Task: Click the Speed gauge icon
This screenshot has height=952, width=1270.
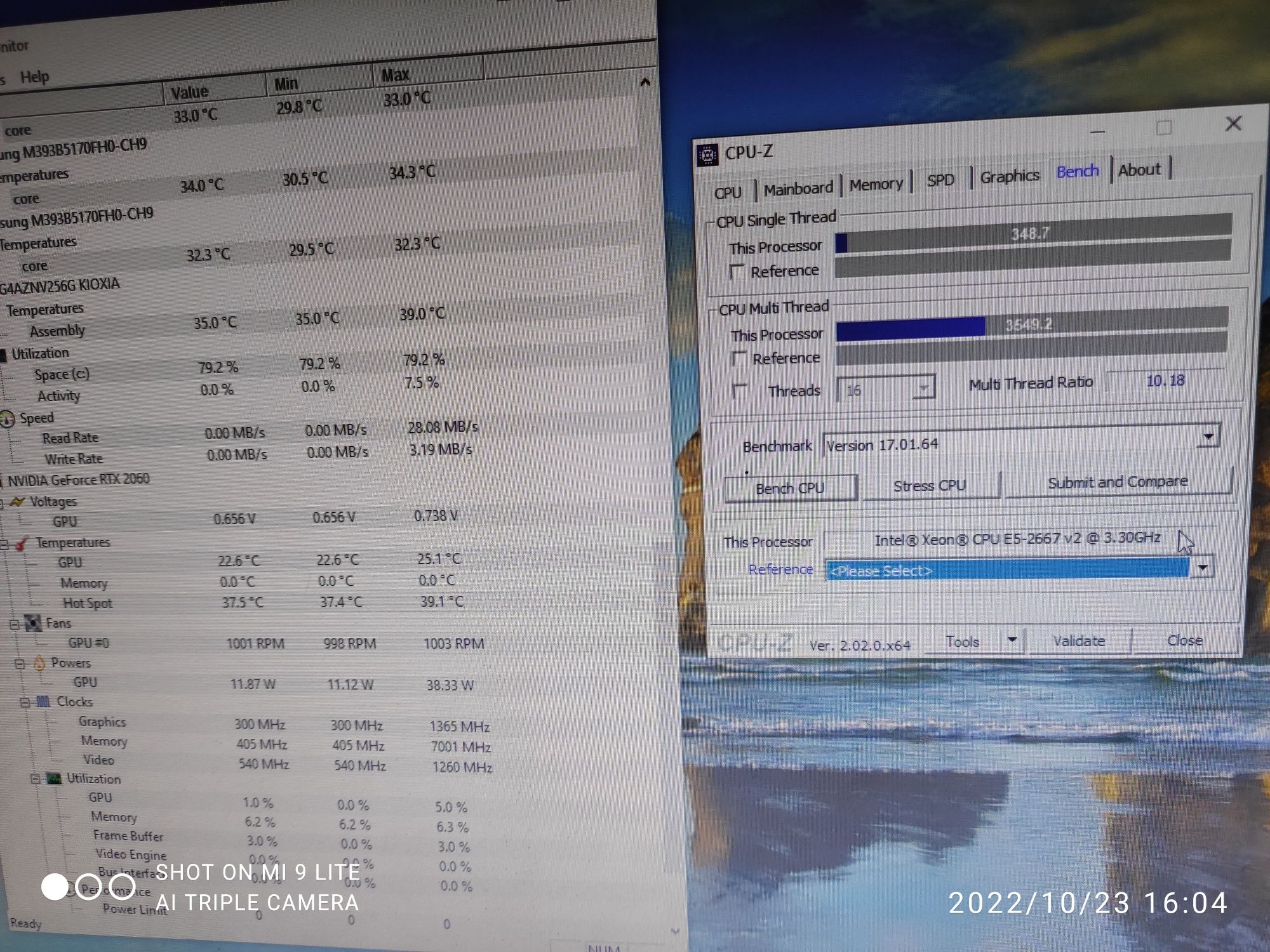Action: pos(6,419)
